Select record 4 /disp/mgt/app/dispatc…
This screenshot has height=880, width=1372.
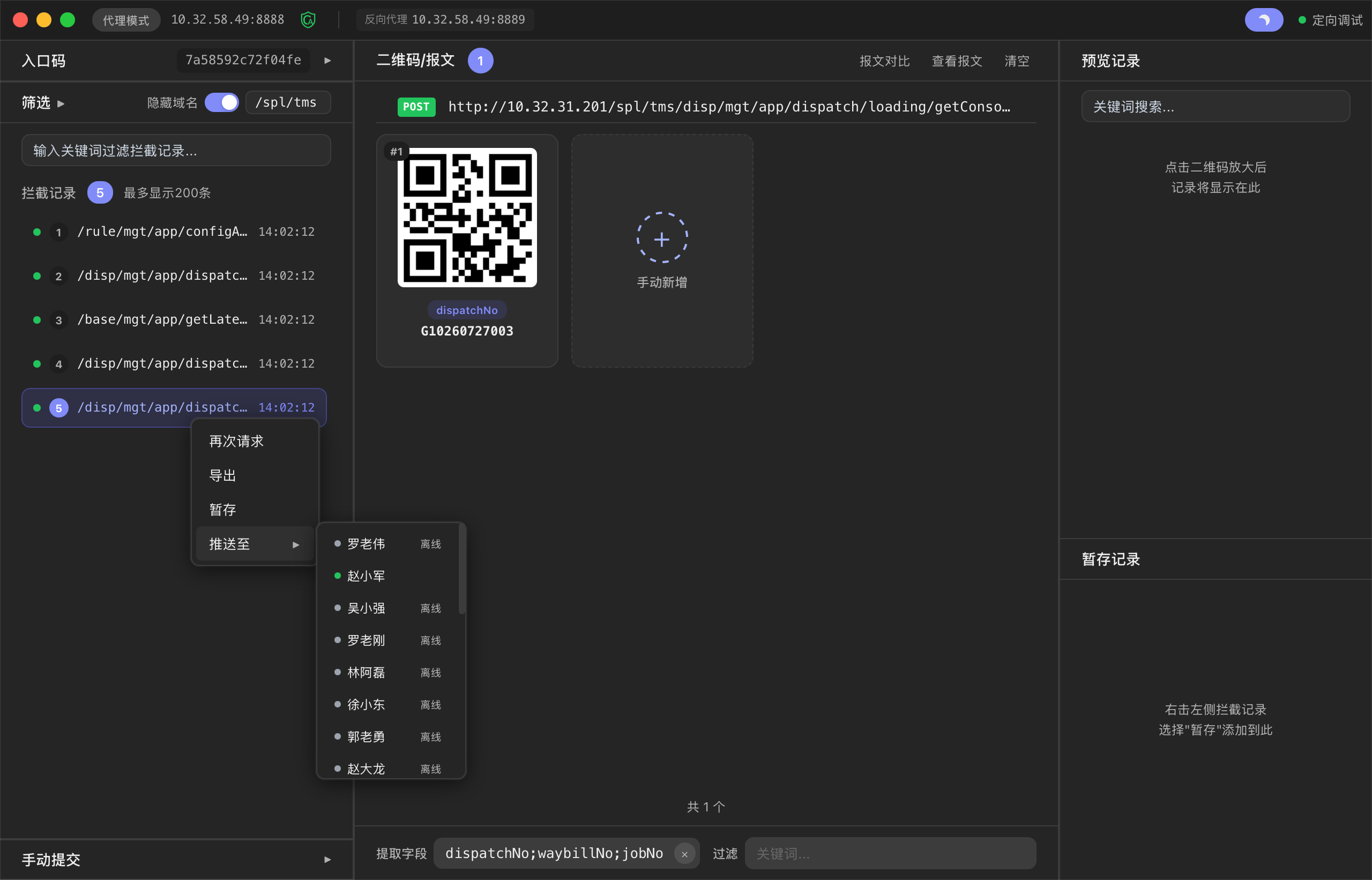174,364
